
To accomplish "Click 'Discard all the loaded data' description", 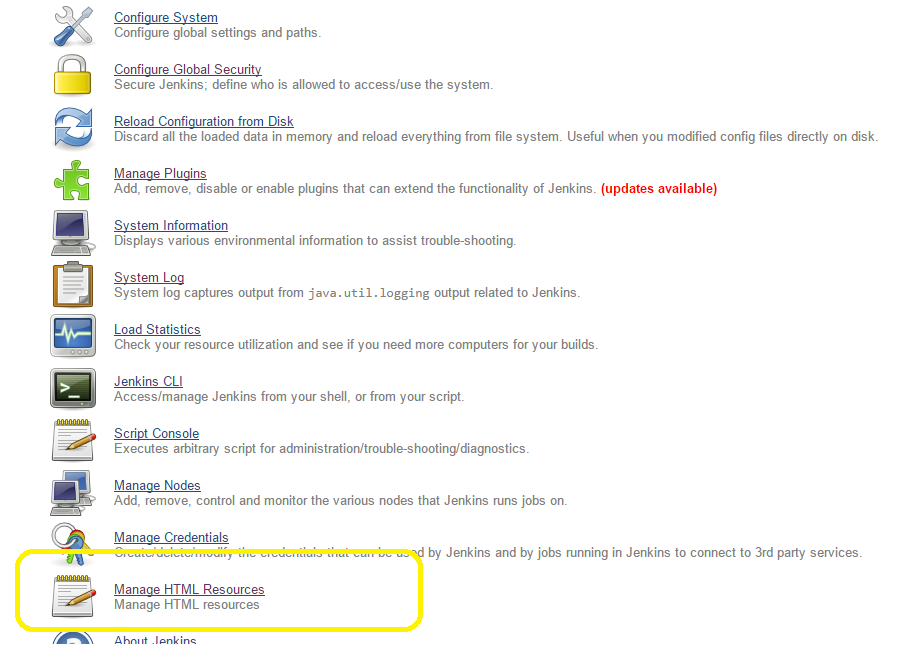I will tap(496, 136).
